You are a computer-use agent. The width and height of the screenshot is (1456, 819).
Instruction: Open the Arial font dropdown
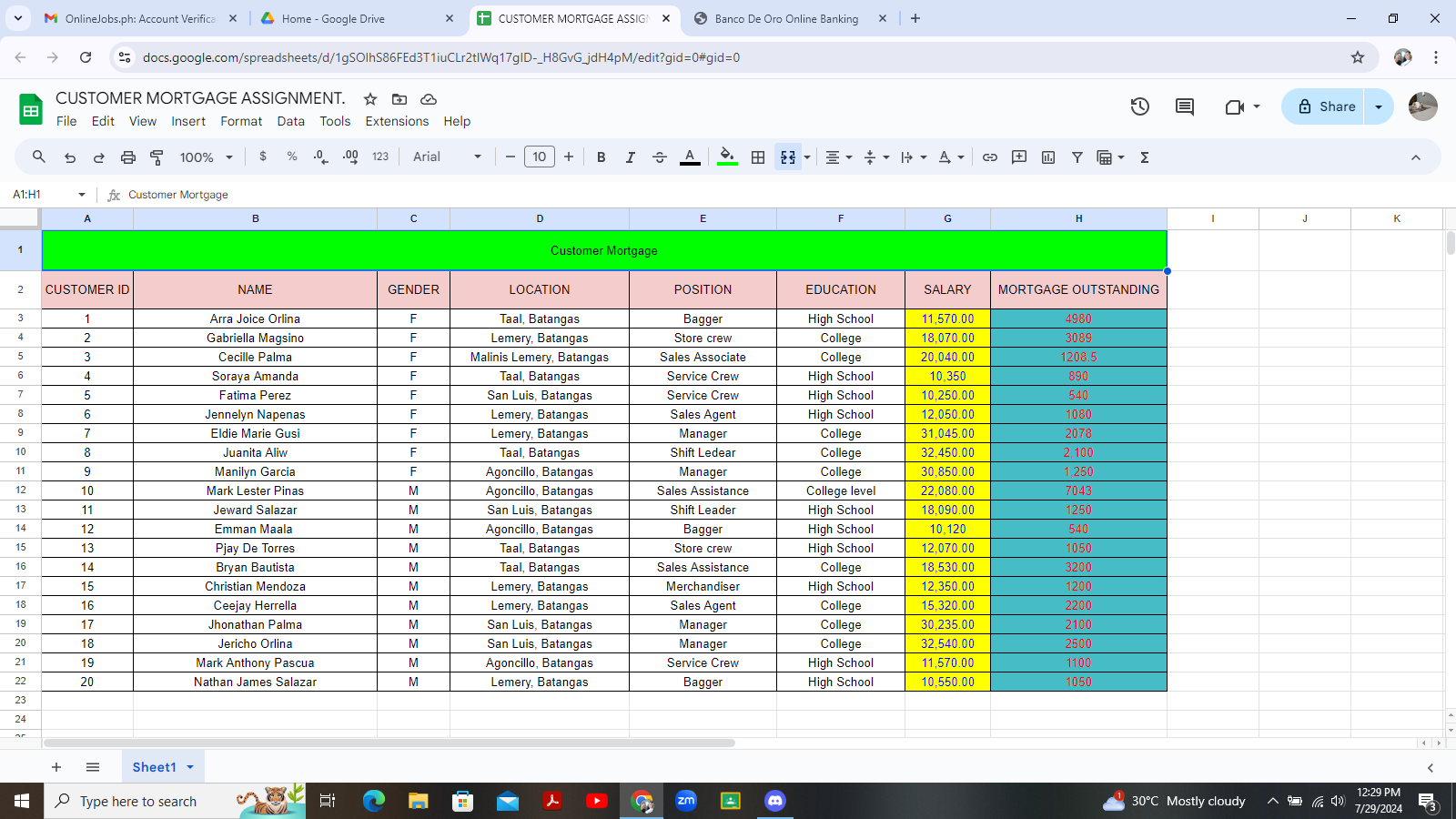coord(447,157)
